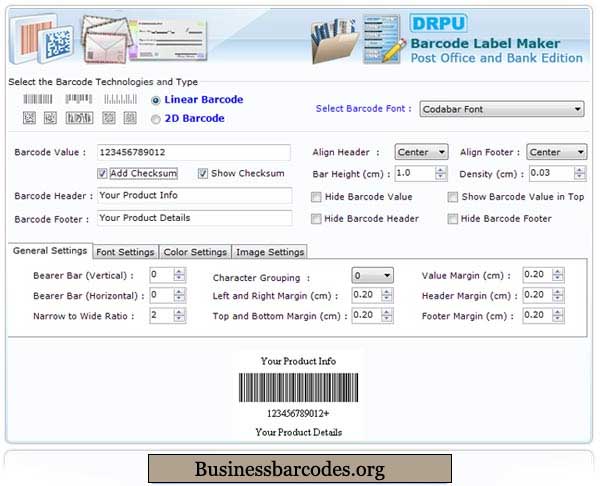The image size is (600, 486).
Task: Switch to the General Settings tab
Action: pos(50,251)
